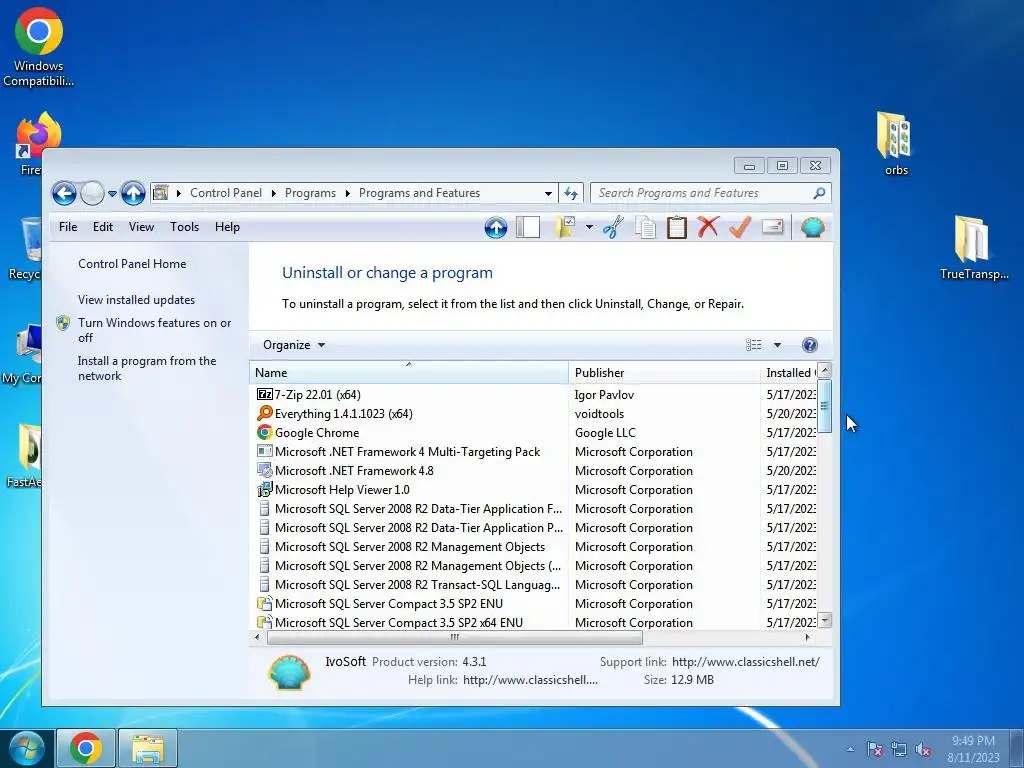
Task: Click the Up arrow beside address bar
Action: tap(133, 193)
